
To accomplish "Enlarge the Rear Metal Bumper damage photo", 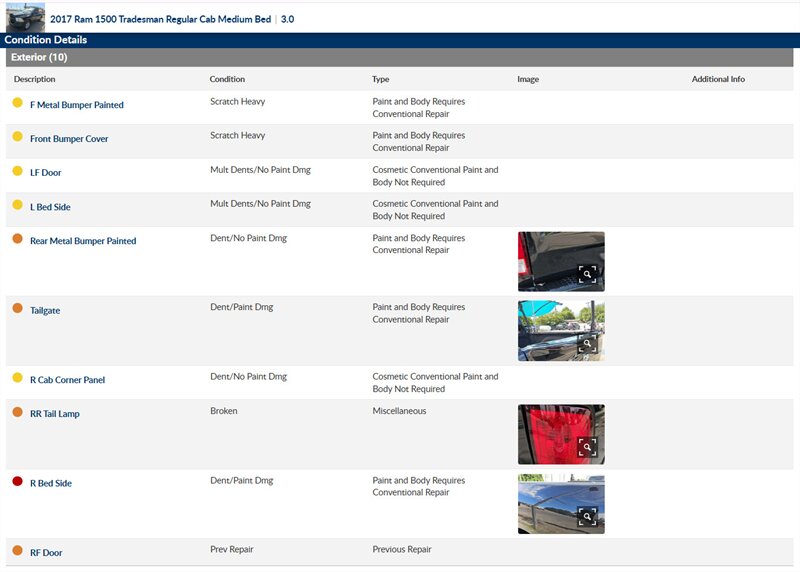I will pos(561,261).
